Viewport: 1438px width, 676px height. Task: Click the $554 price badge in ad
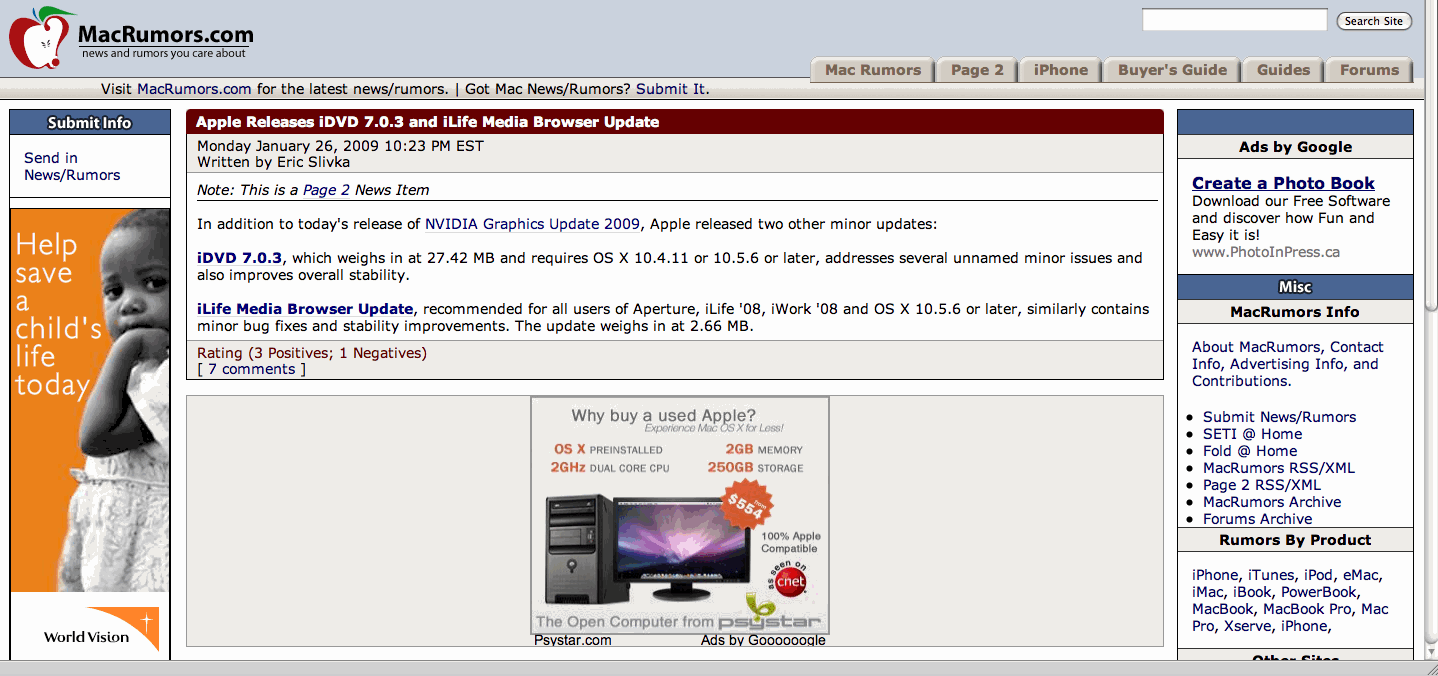point(747,503)
